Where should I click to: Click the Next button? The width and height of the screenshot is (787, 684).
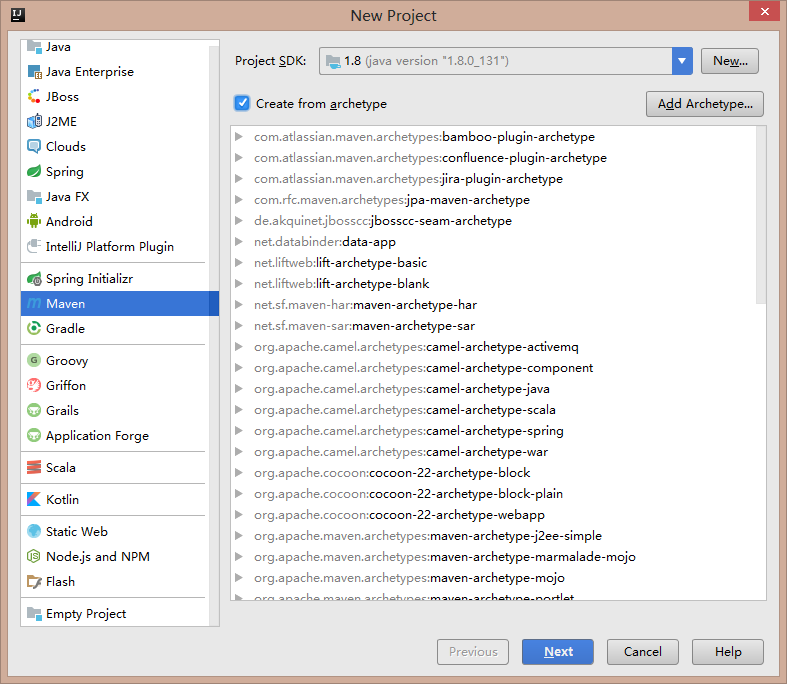tap(558, 652)
